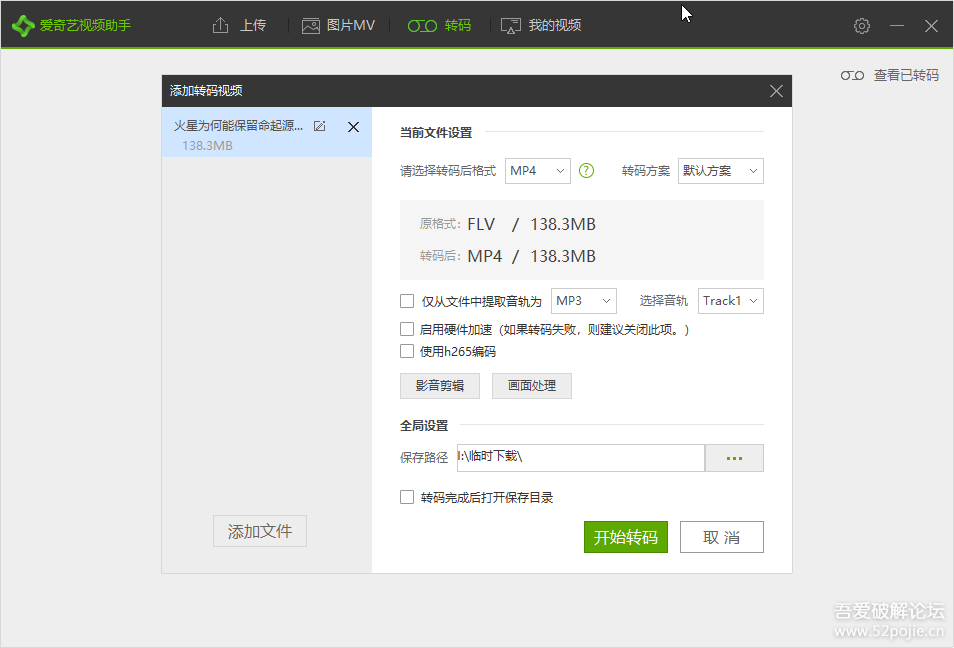The width and height of the screenshot is (954, 648).
Task: Click the green question mark help icon
Action: [x=587, y=171]
